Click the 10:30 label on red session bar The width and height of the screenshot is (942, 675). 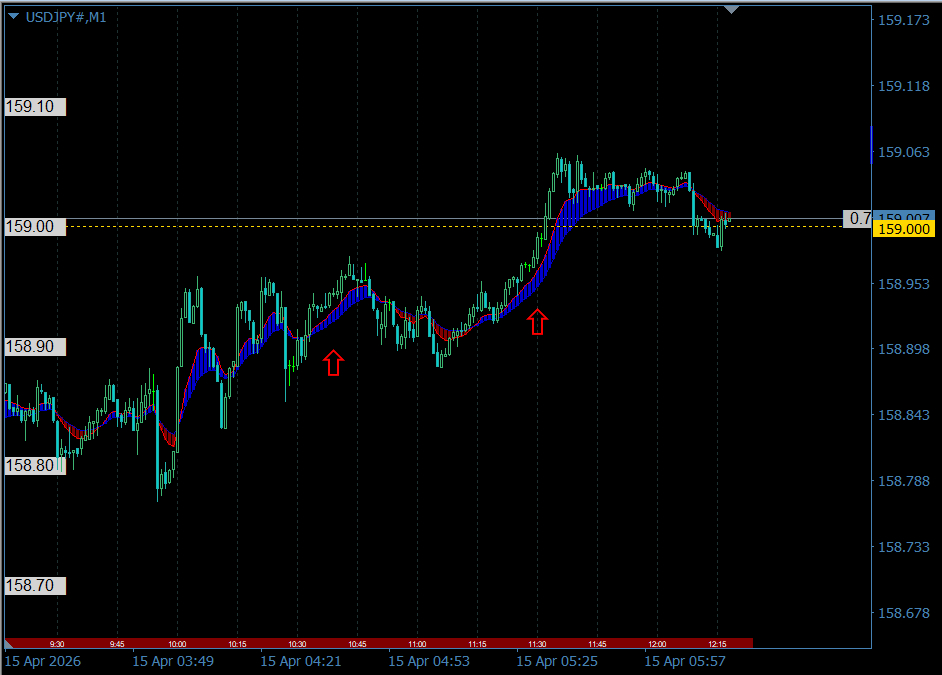point(297,644)
